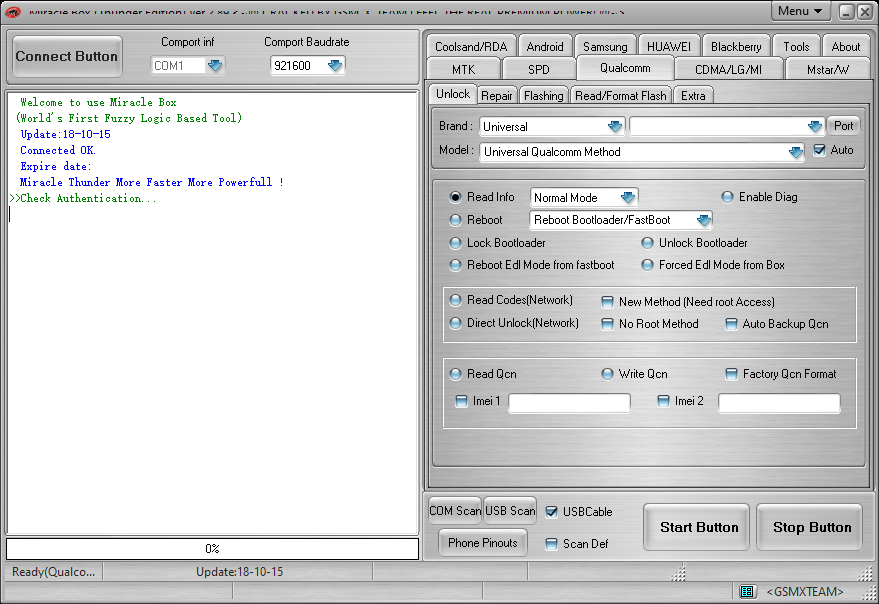Select the Unlock Bootloader radio button
Image resolution: width=879 pixels, height=604 pixels.
click(x=648, y=243)
